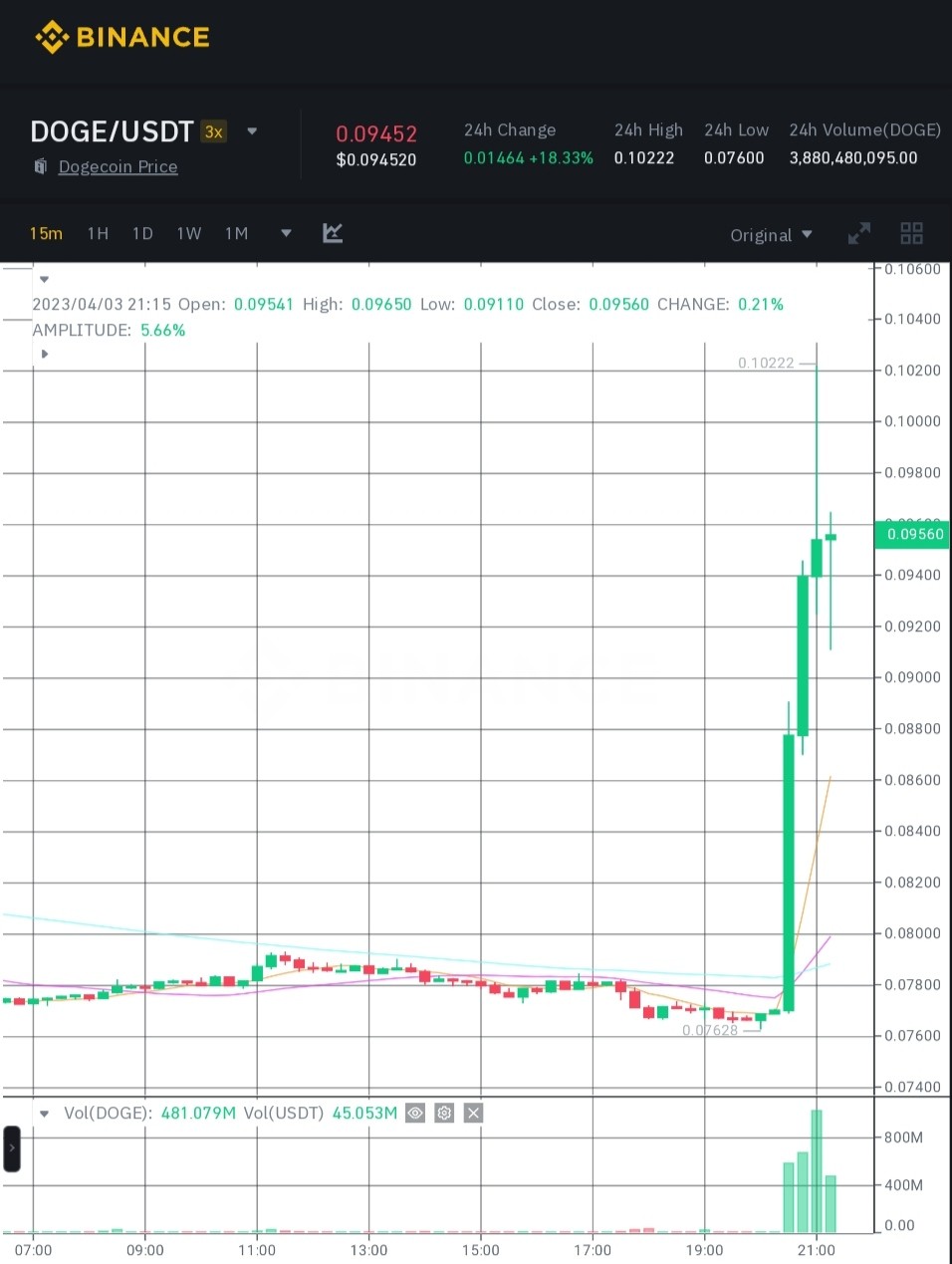Collapse the candle info legend arrow

(x=44, y=280)
